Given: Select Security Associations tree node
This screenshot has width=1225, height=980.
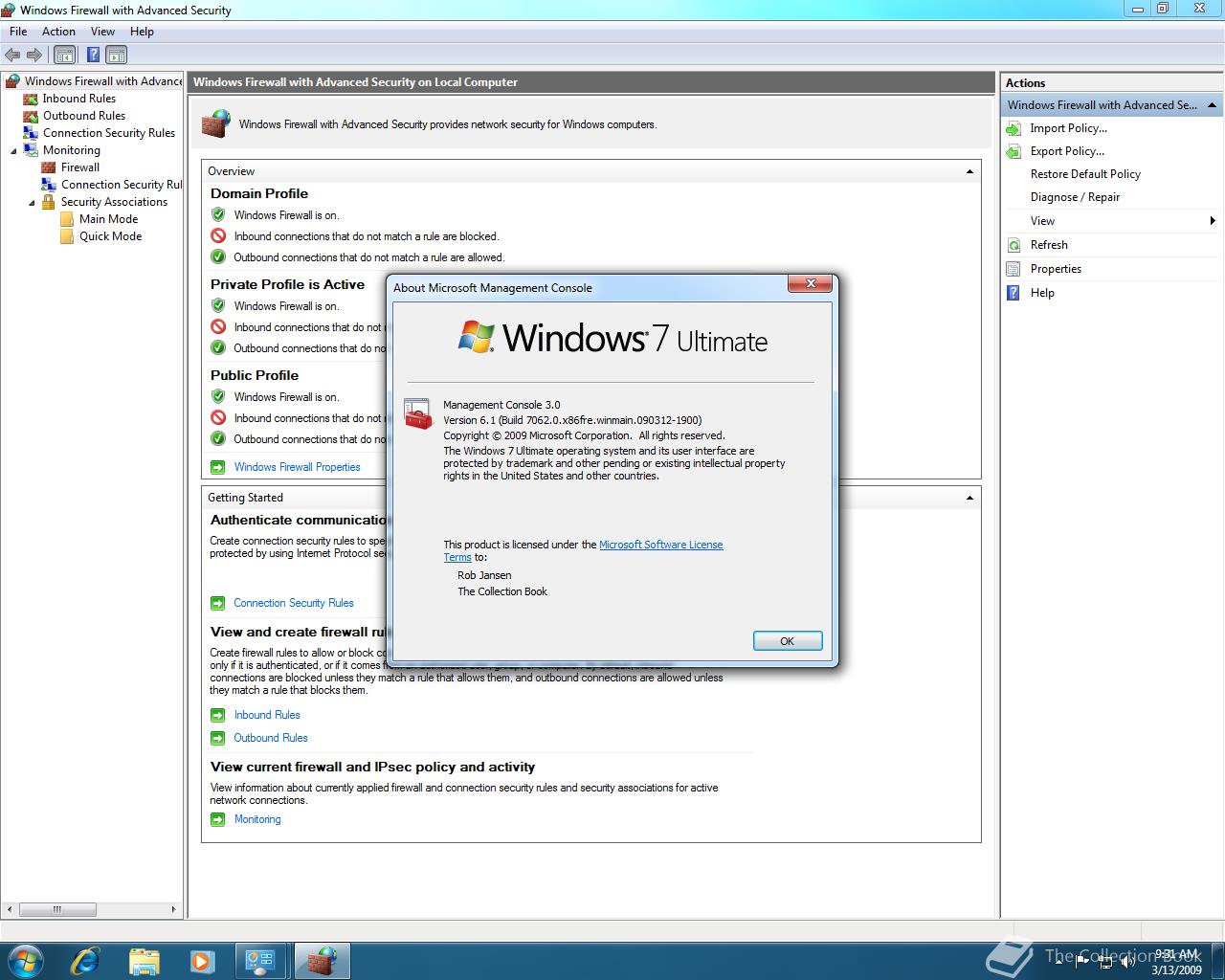Looking at the screenshot, I should (114, 202).
